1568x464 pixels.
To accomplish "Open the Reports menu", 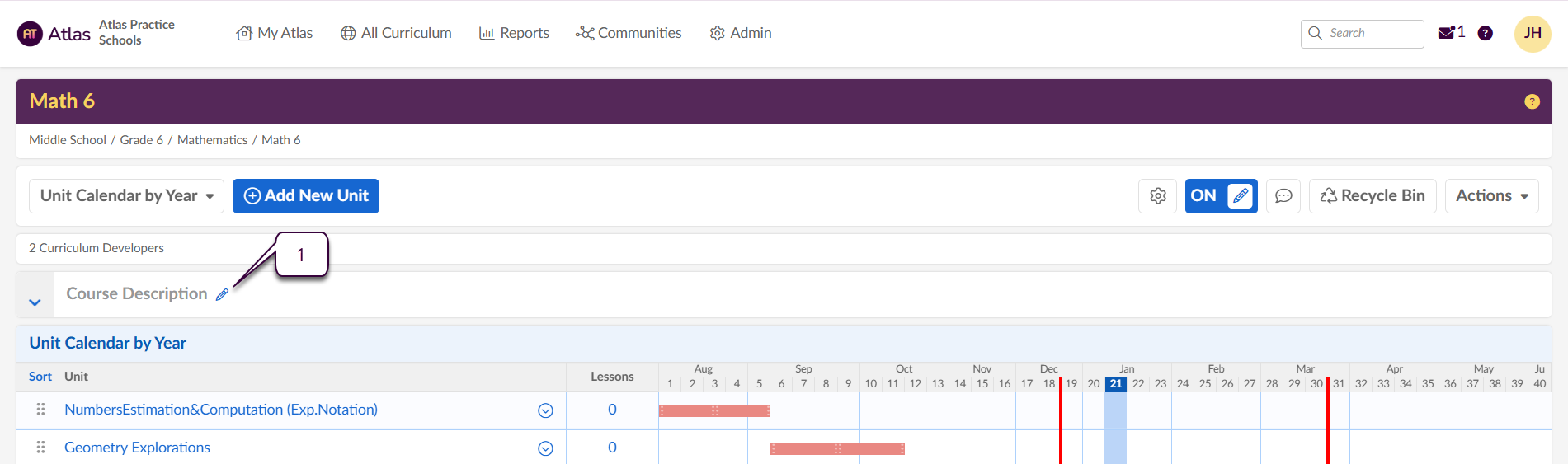I will click(514, 33).
